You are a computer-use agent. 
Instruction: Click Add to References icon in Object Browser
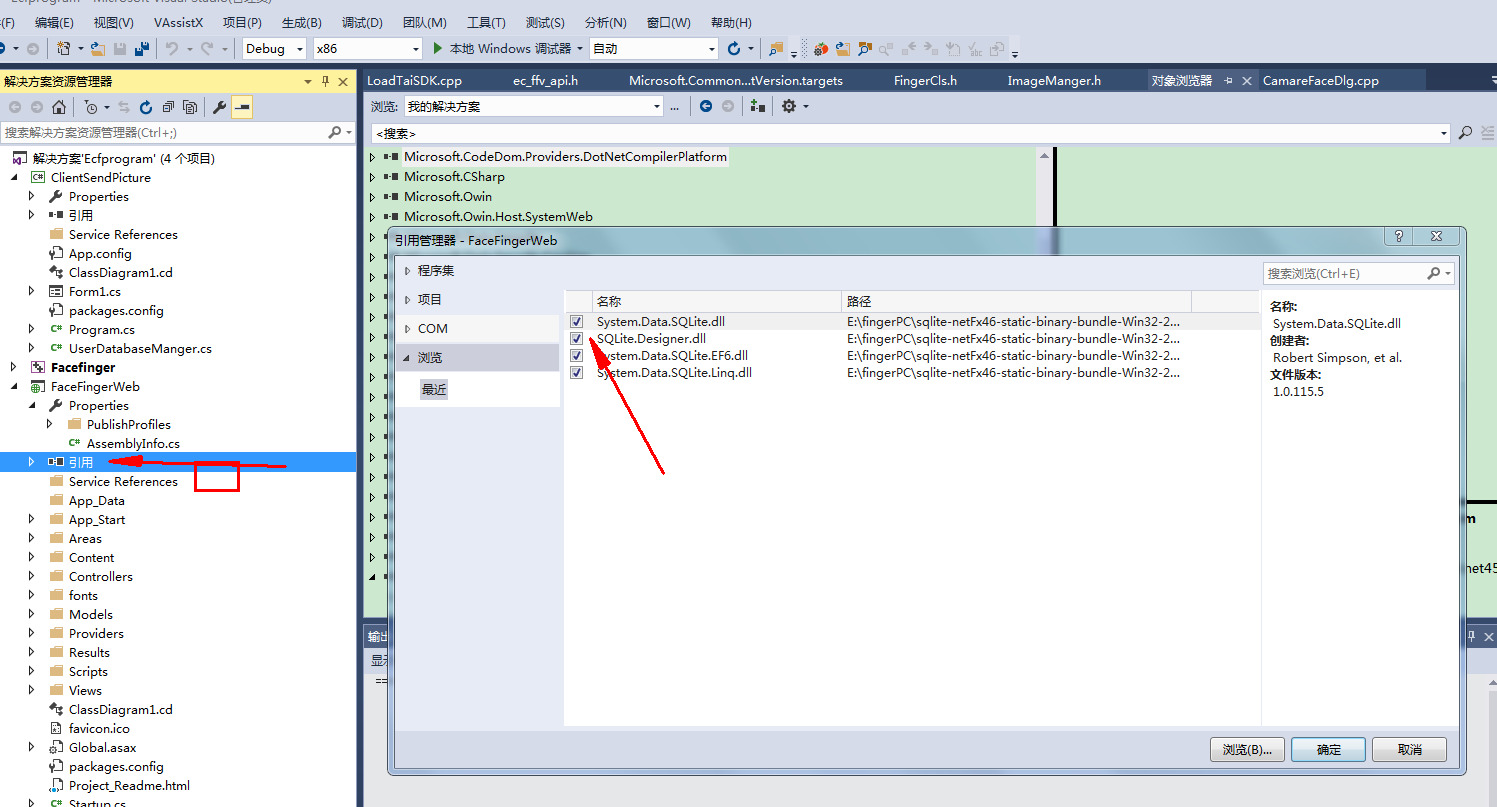[x=757, y=106]
